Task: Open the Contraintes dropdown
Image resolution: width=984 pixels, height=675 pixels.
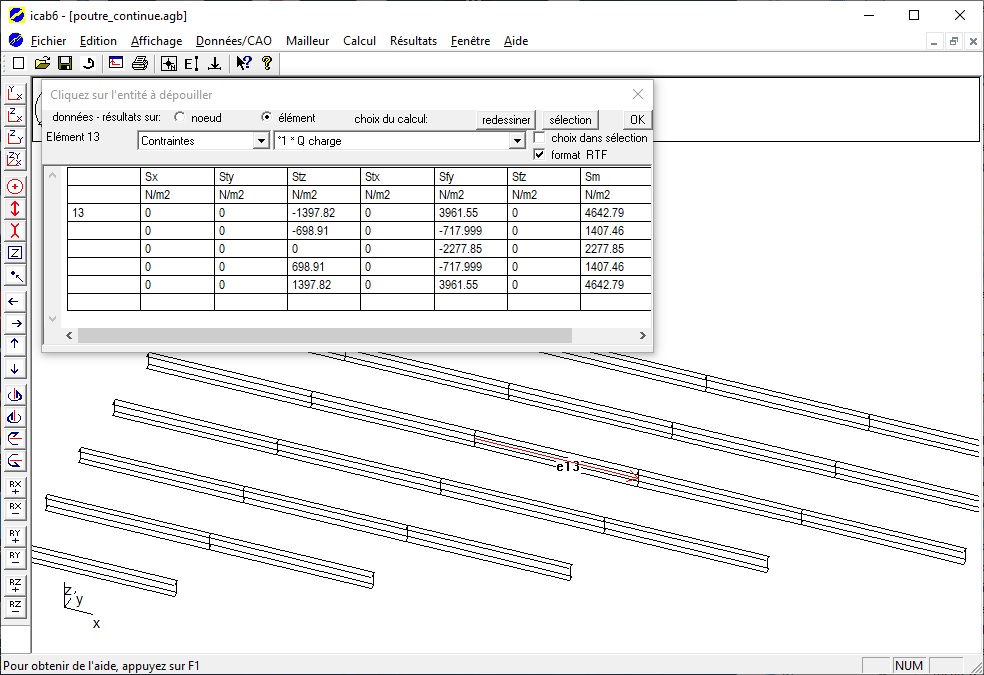Action: [x=262, y=141]
